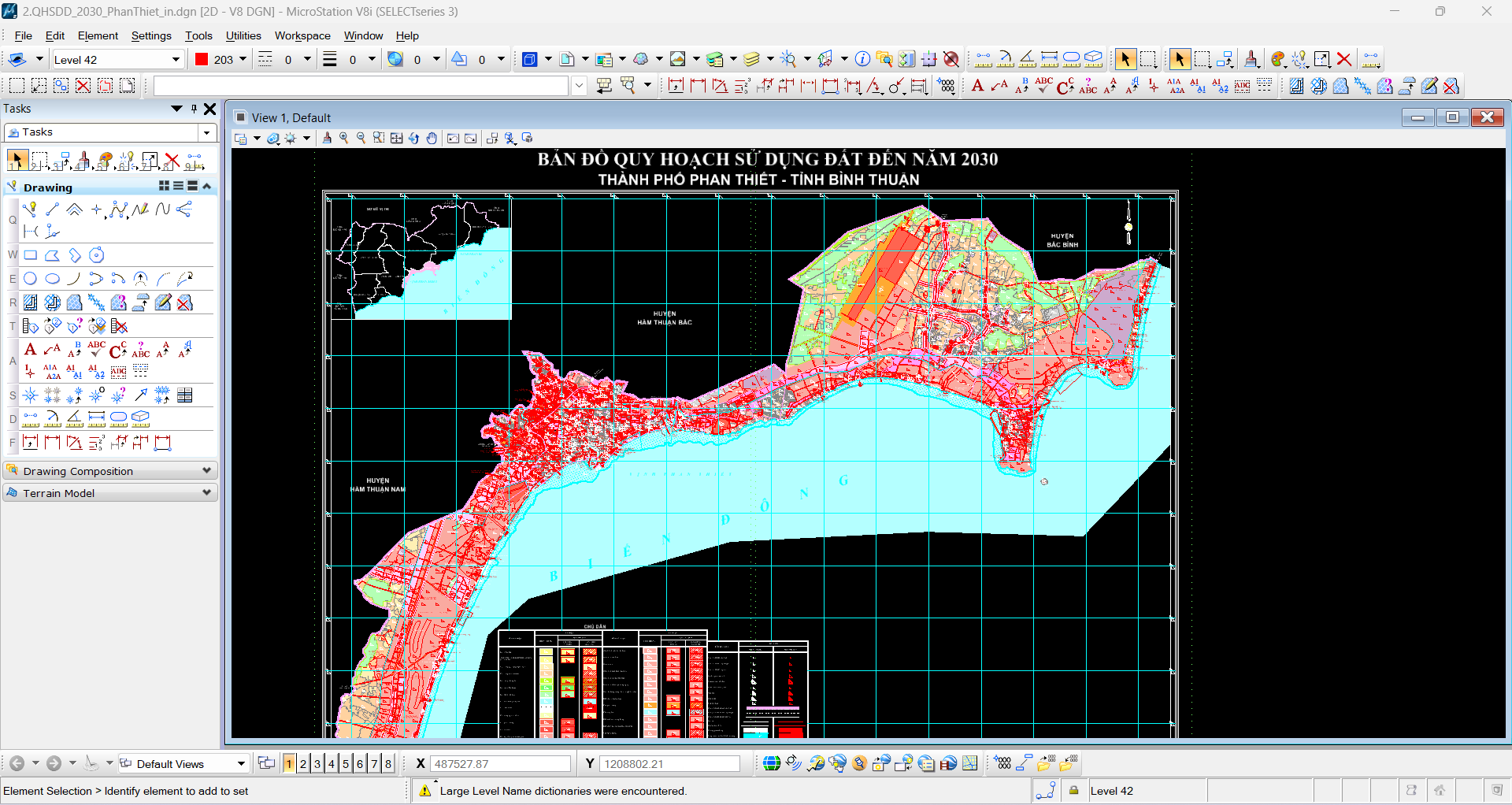Click the Place Text tool in Tasks
This screenshot has width=1512, height=805.
(30, 350)
